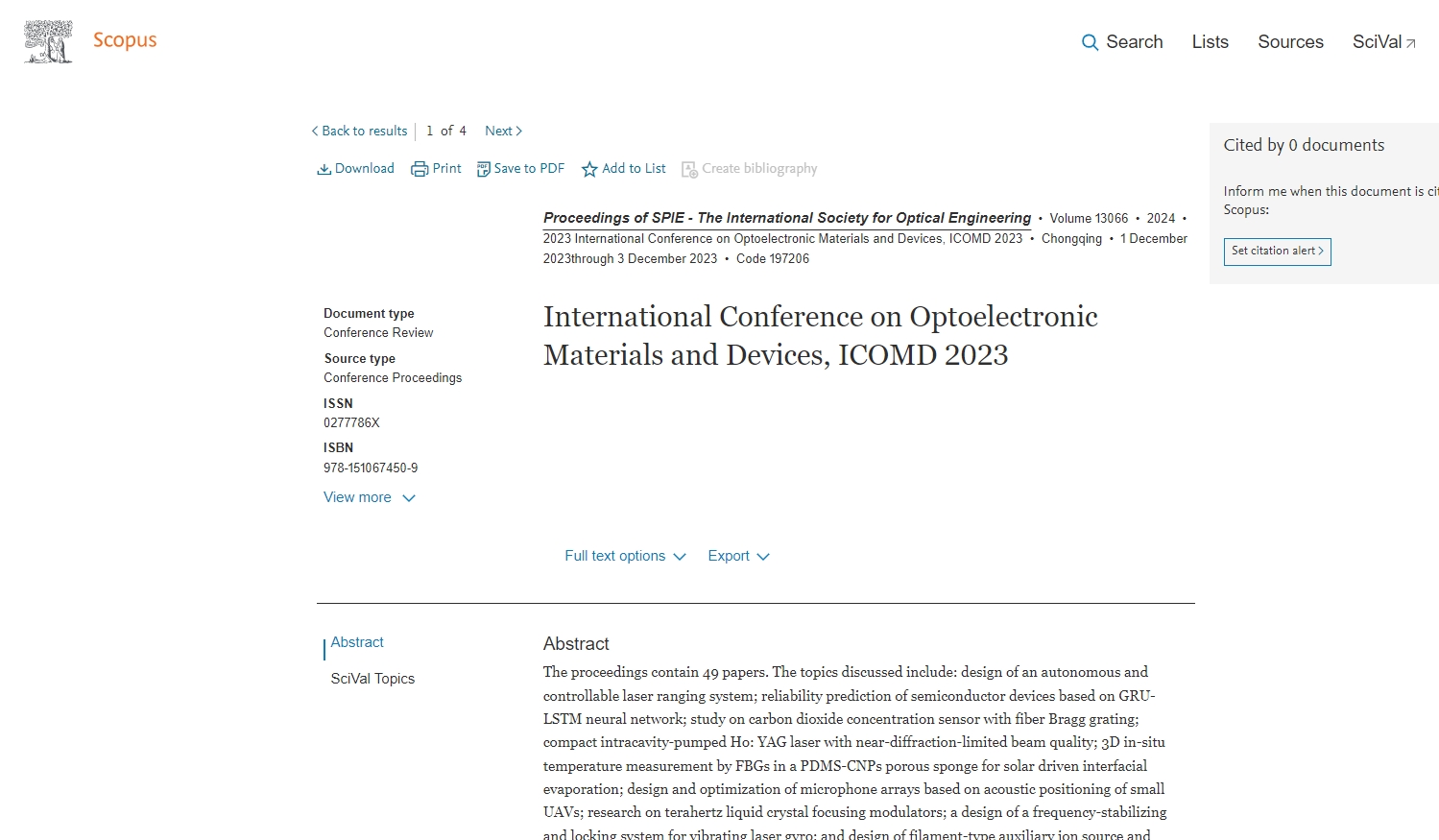Image resolution: width=1439 pixels, height=840 pixels.
Task: Click the 'Code 197206' text
Action: (x=773, y=258)
